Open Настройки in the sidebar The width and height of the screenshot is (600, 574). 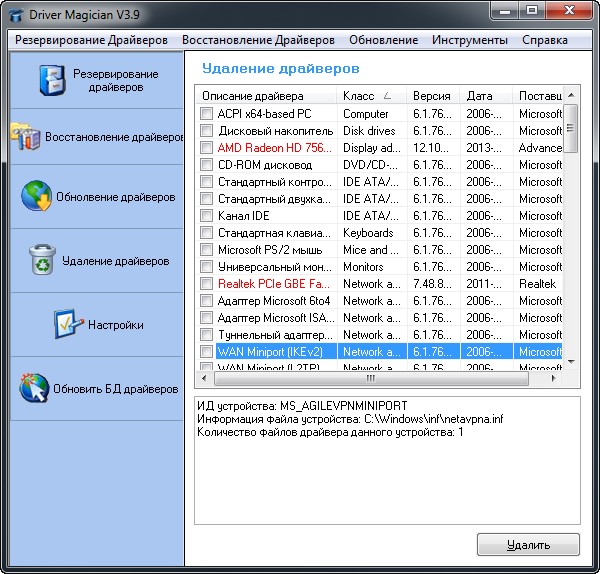97,325
